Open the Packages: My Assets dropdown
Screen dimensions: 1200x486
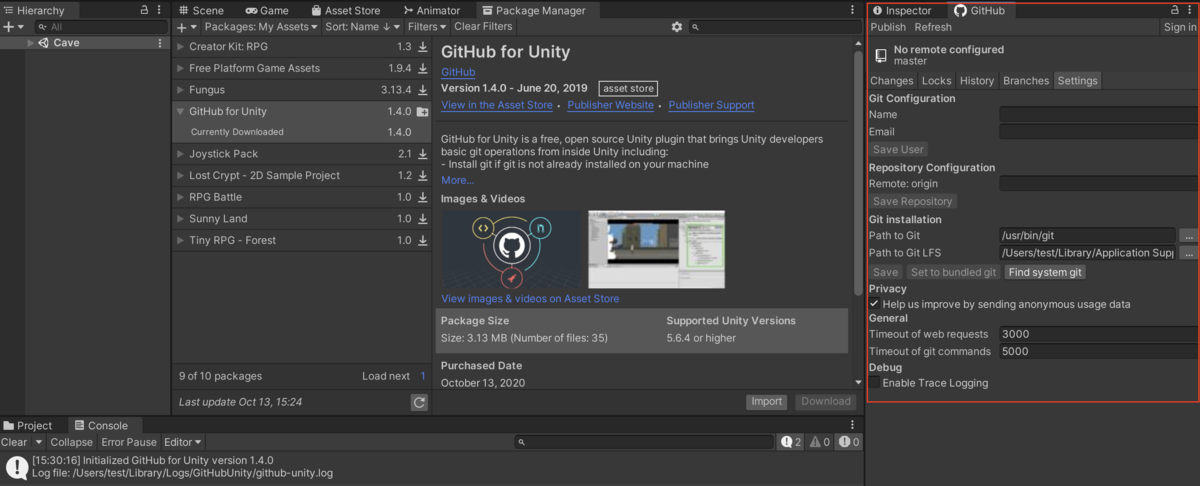(260, 27)
